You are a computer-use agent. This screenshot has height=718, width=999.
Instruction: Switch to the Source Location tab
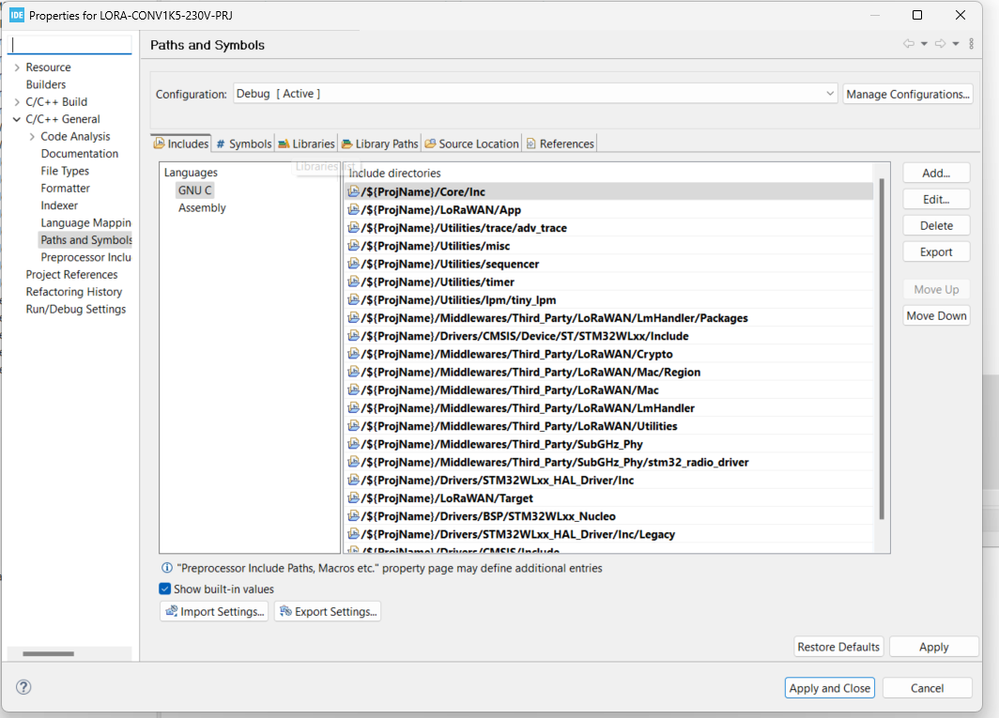point(472,144)
